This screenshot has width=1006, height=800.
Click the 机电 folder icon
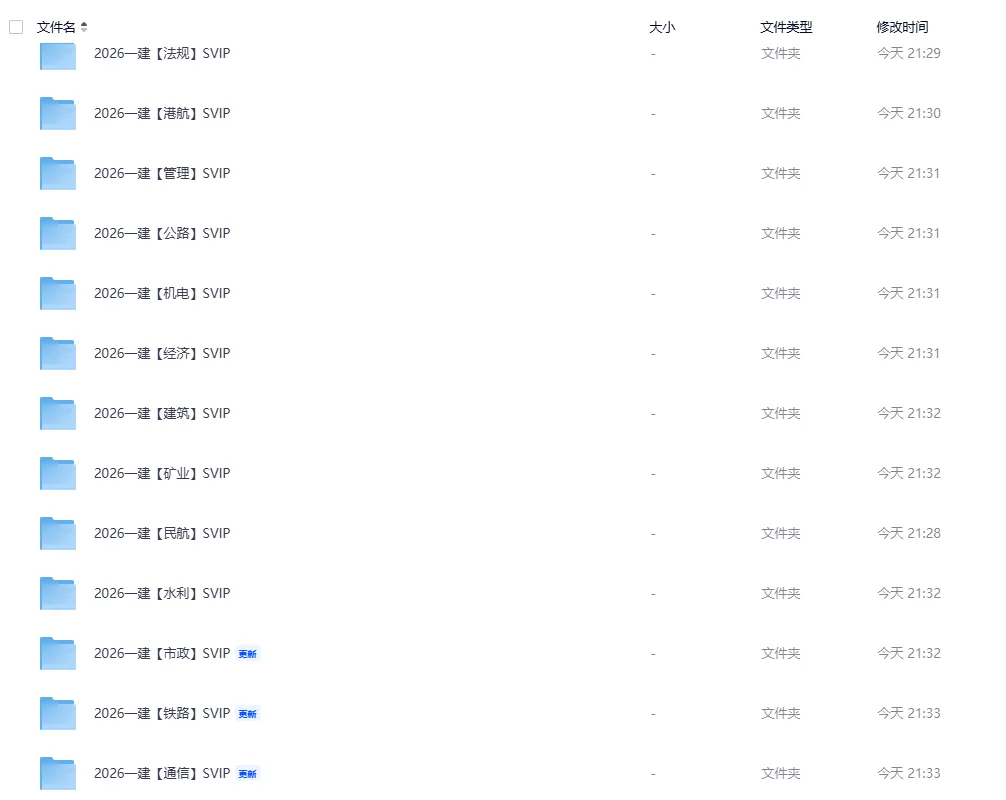pyautogui.click(x=58, y=294)
